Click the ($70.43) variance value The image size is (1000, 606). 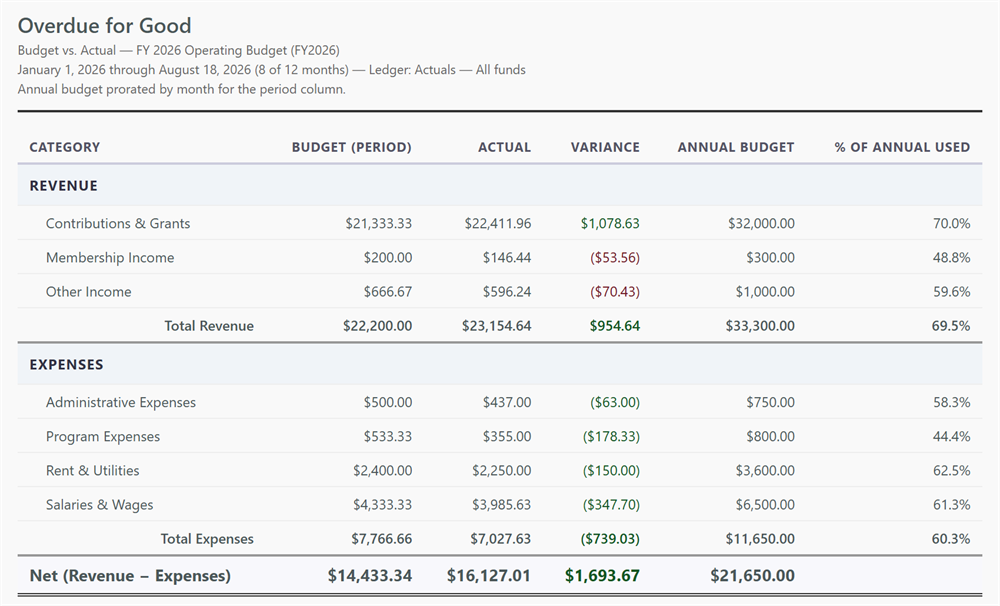pyautogui.click(x=615, y=292)
